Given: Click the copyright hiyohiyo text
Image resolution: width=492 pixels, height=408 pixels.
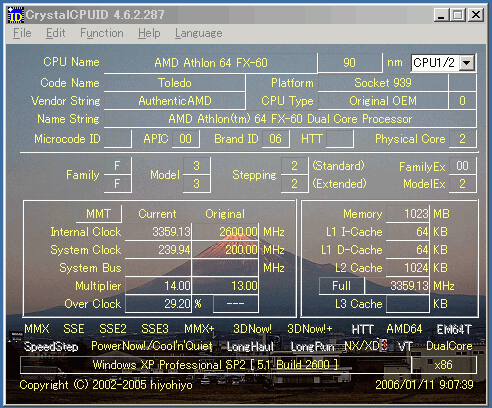Looking at the screenshot, I should 106,385.
